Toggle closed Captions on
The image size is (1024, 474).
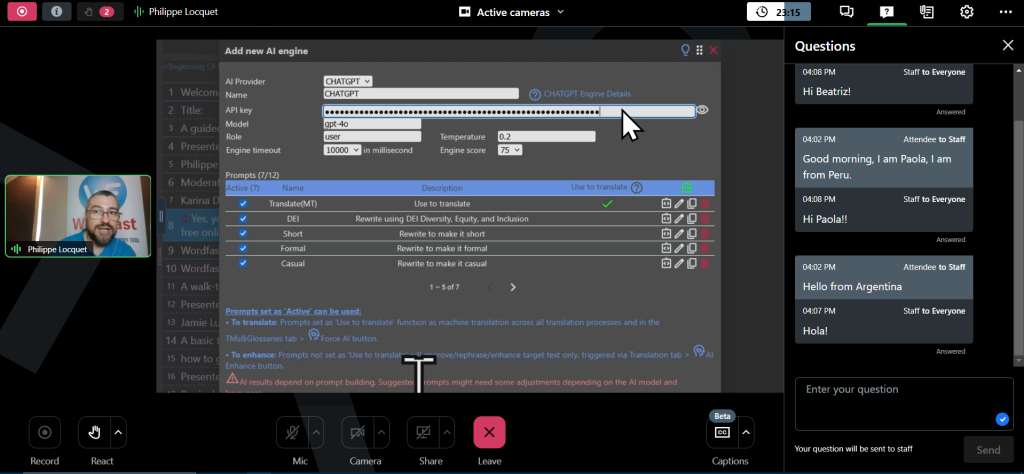pos(721,432)
